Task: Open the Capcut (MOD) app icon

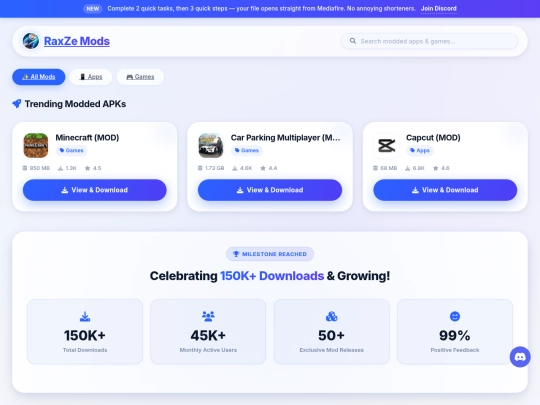Action: tap(386, 145)
